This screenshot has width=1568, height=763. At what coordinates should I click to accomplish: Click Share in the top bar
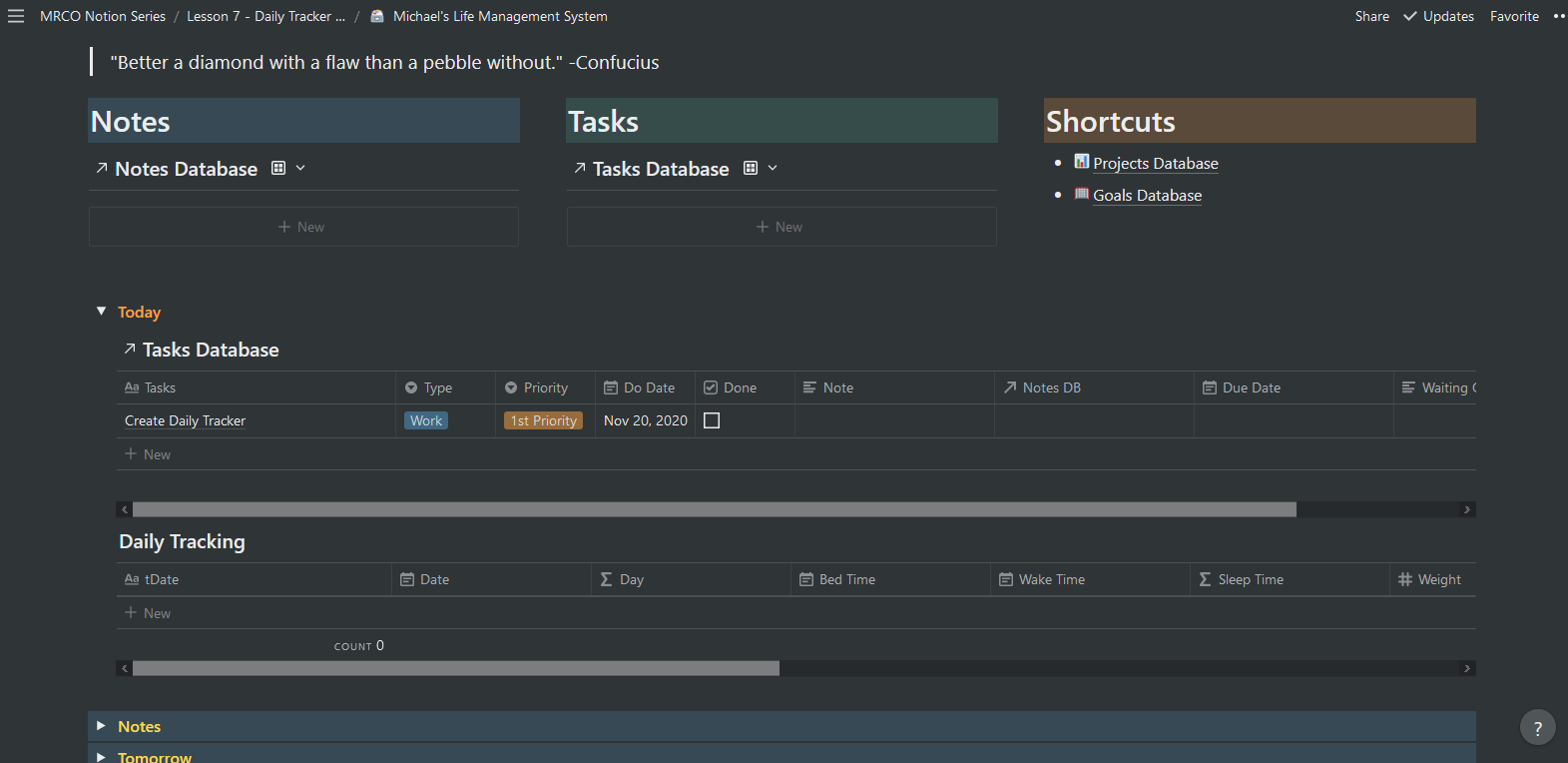pyautogui.click(x=1371, y=16)
